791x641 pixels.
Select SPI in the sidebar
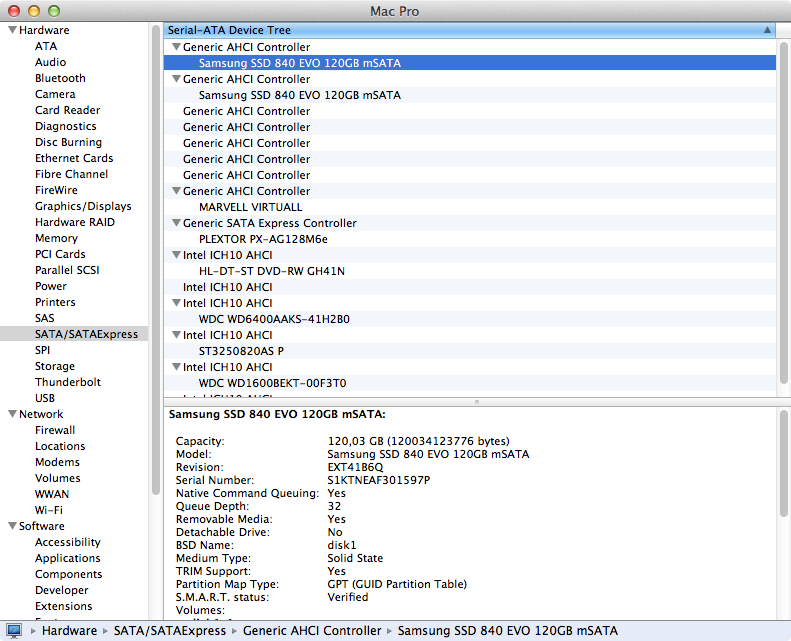point(42,350)
